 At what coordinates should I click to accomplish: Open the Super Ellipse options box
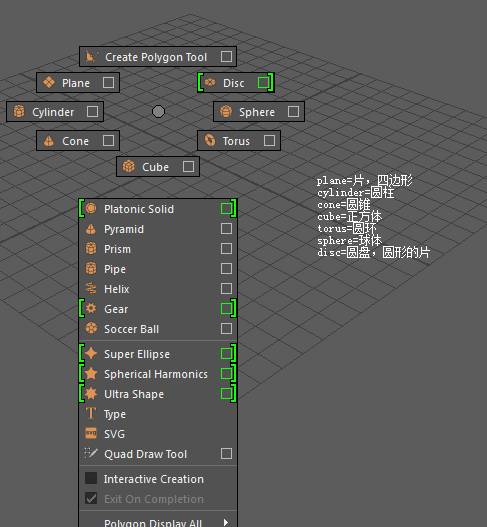click(226, 354)
